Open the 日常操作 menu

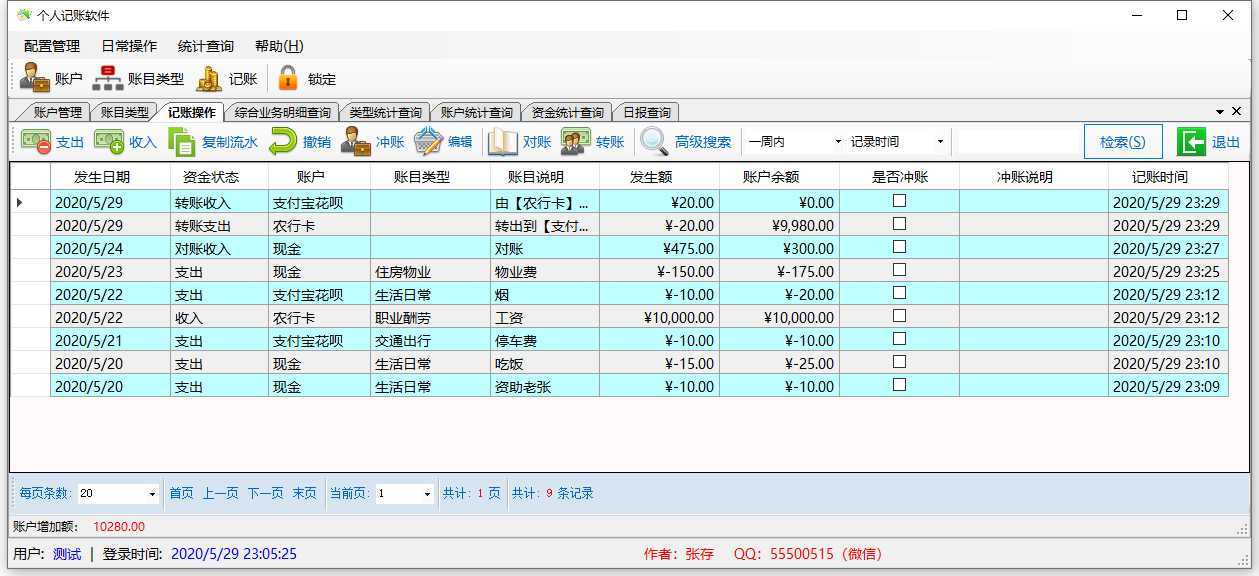click(129, 46)
